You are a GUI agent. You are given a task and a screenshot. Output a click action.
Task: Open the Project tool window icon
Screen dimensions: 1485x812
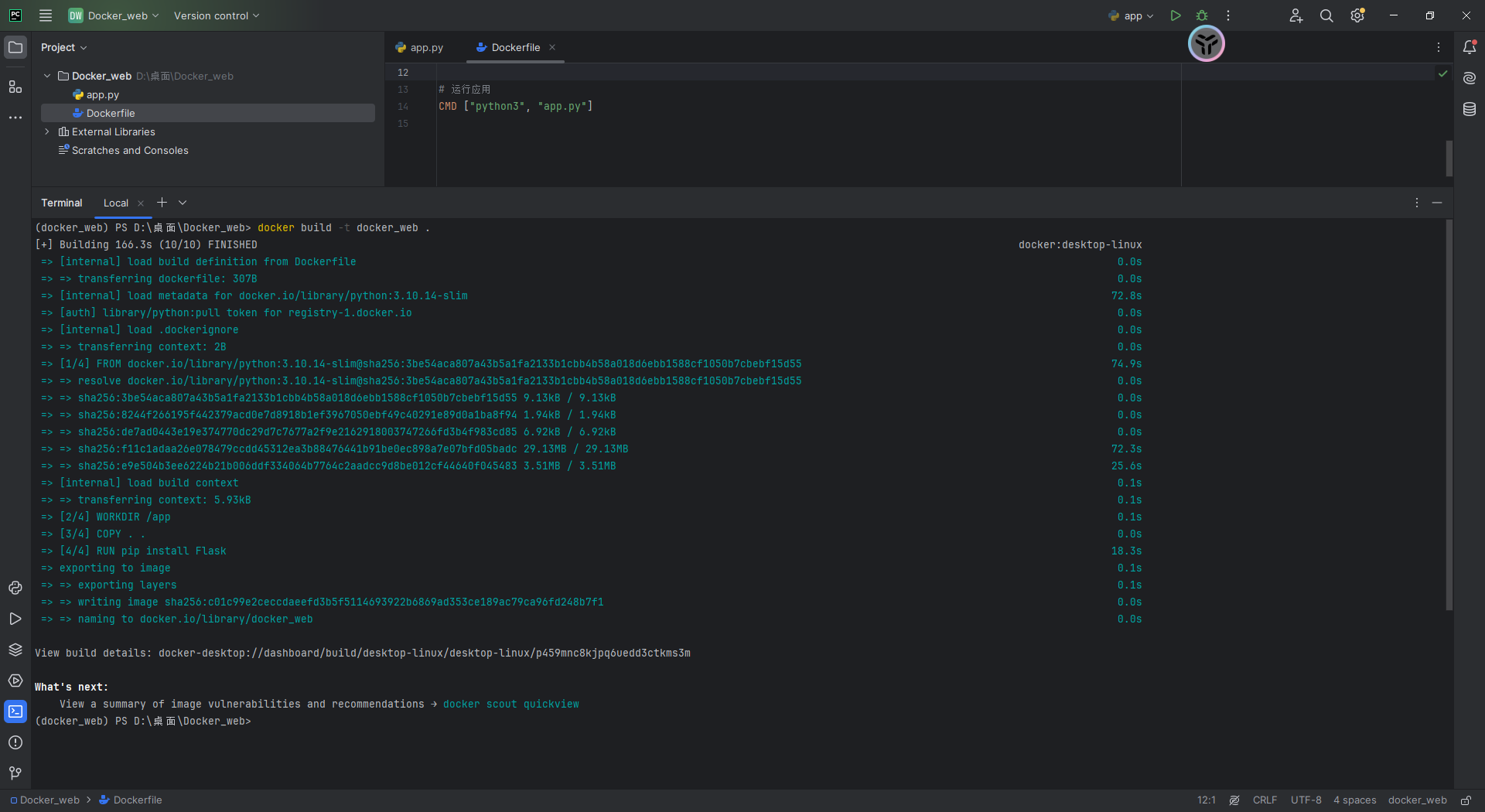(x=15, y=48)
